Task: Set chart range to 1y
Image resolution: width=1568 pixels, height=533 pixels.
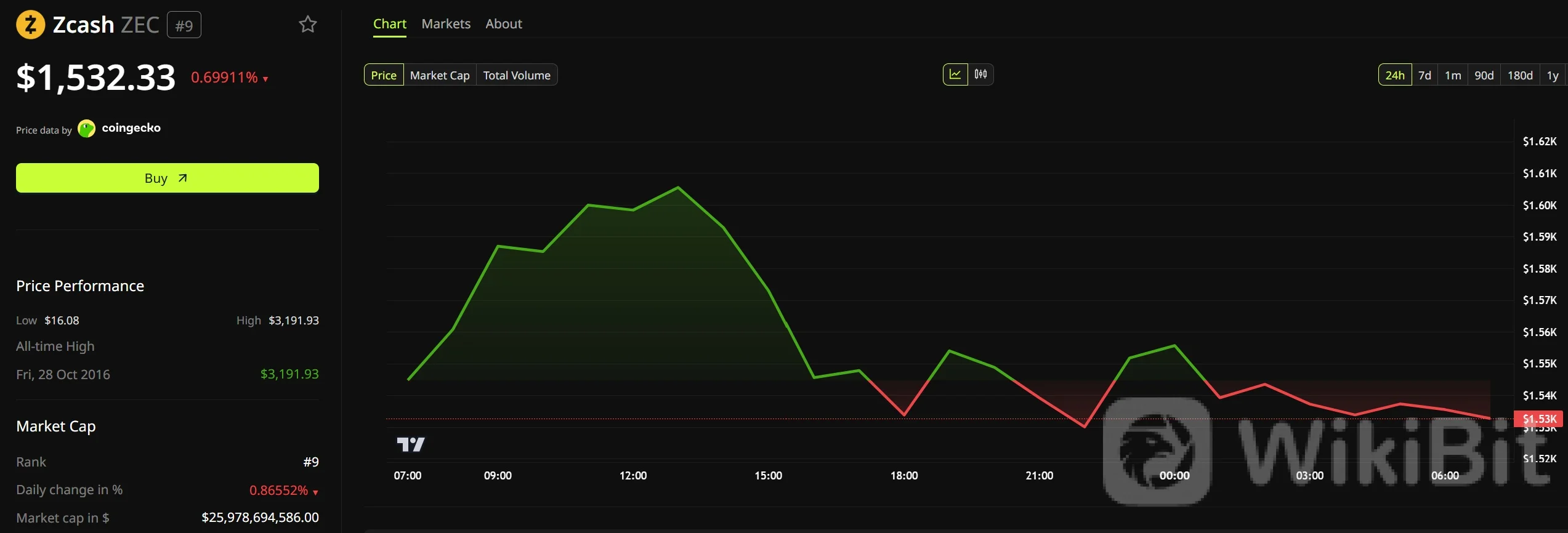Action: [1553, 75]
